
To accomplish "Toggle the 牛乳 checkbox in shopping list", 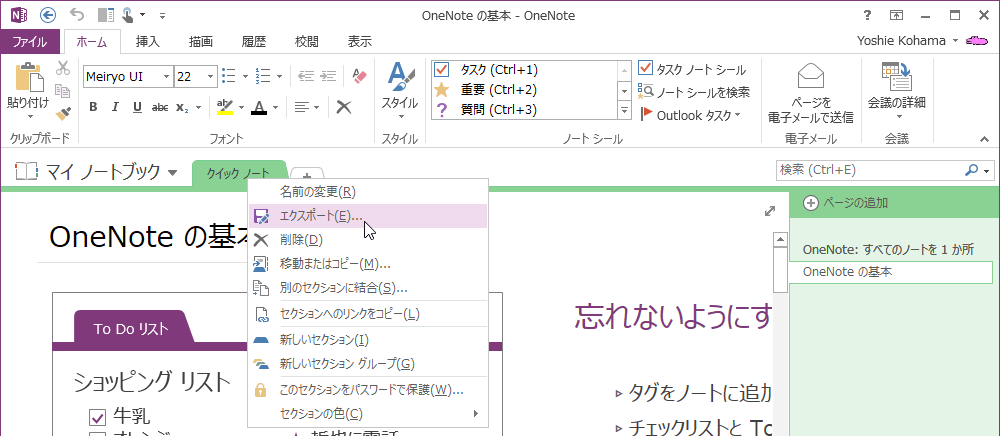I will 98,418.
